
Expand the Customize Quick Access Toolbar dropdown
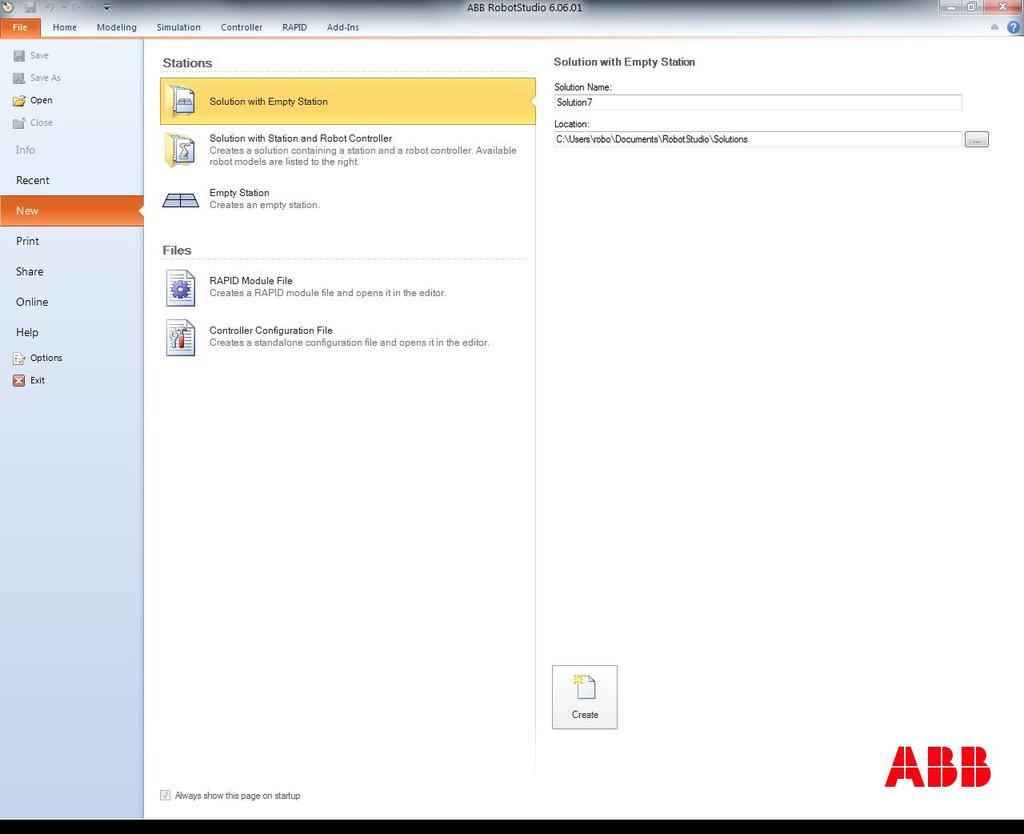click(x=106, y=8)
